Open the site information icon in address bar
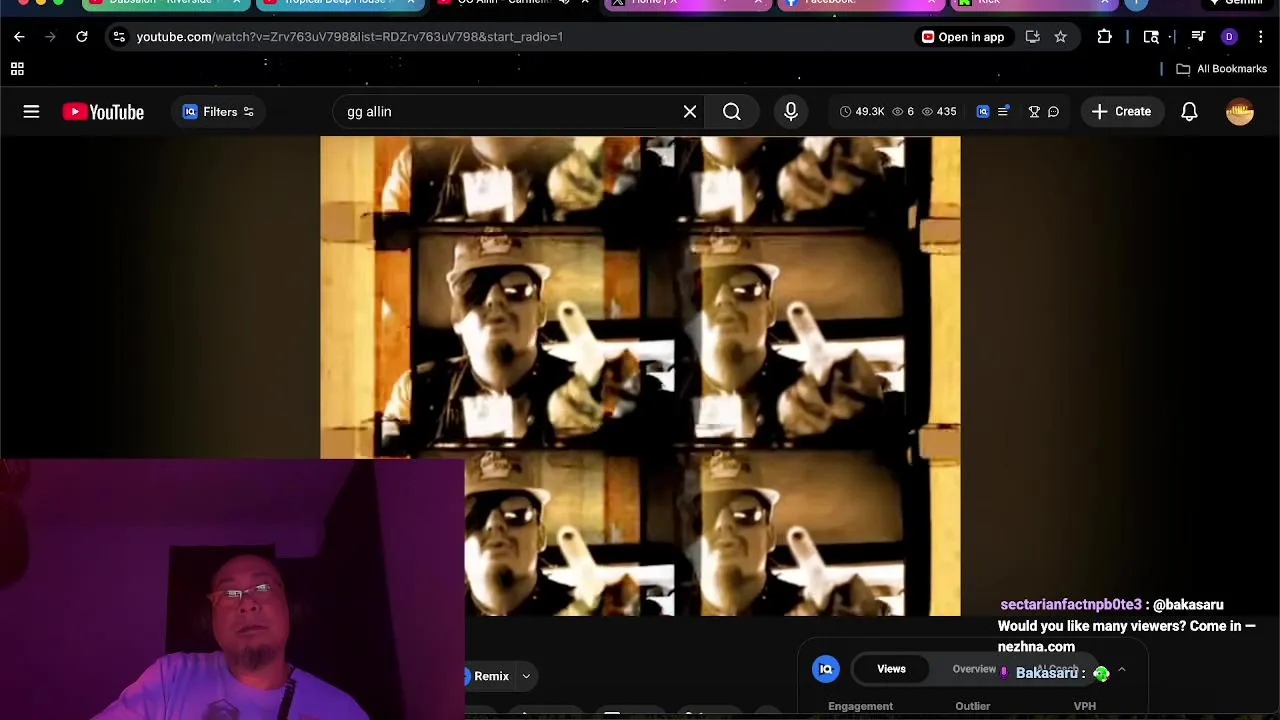The height and width of the screenshot is (720, 1280). (x=118, y=37)
